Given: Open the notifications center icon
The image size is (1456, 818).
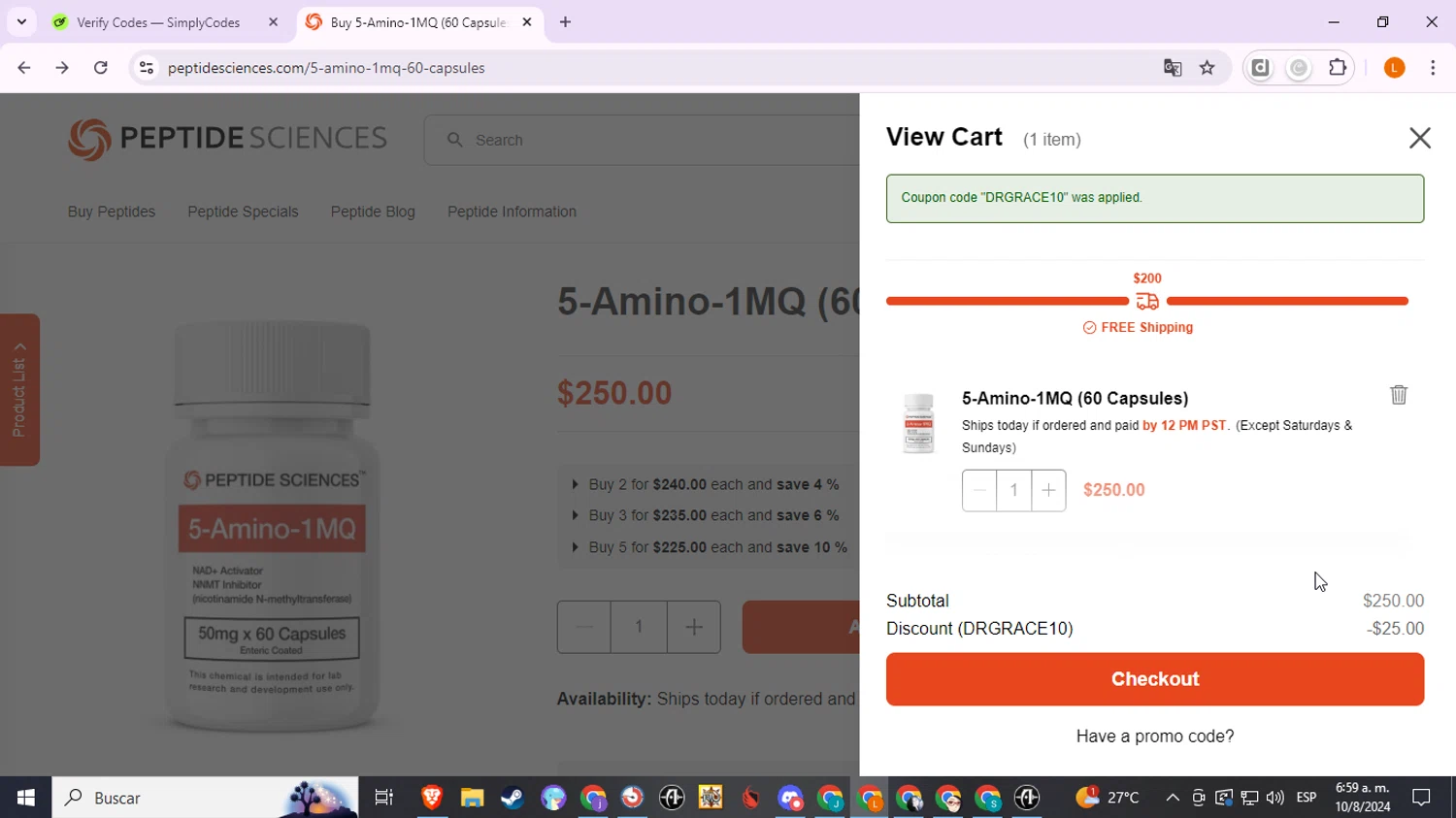Looking at the screenshot, I should [1421, 798].
